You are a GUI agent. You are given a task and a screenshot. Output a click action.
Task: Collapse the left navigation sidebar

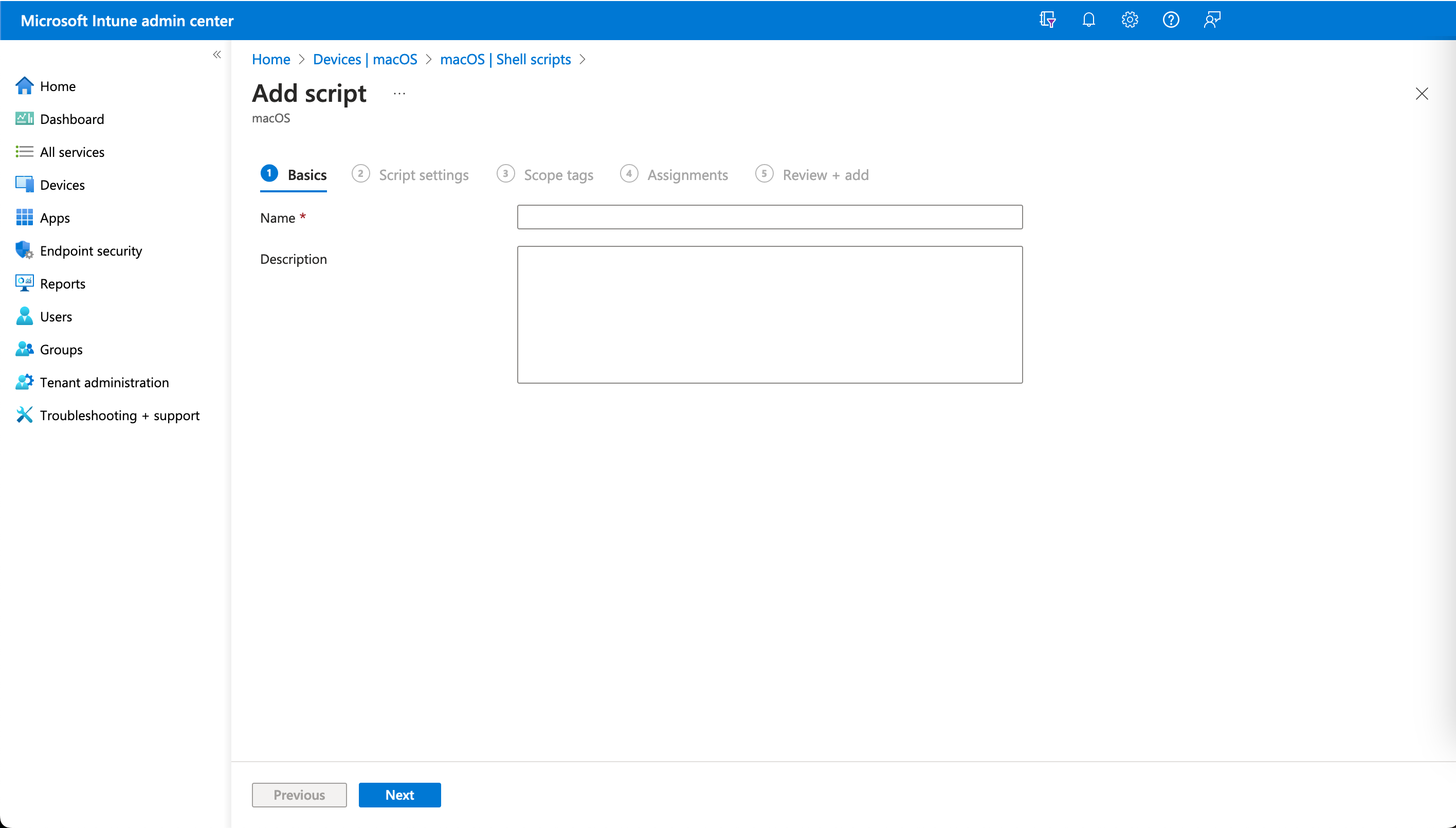(x=216, y=55)
